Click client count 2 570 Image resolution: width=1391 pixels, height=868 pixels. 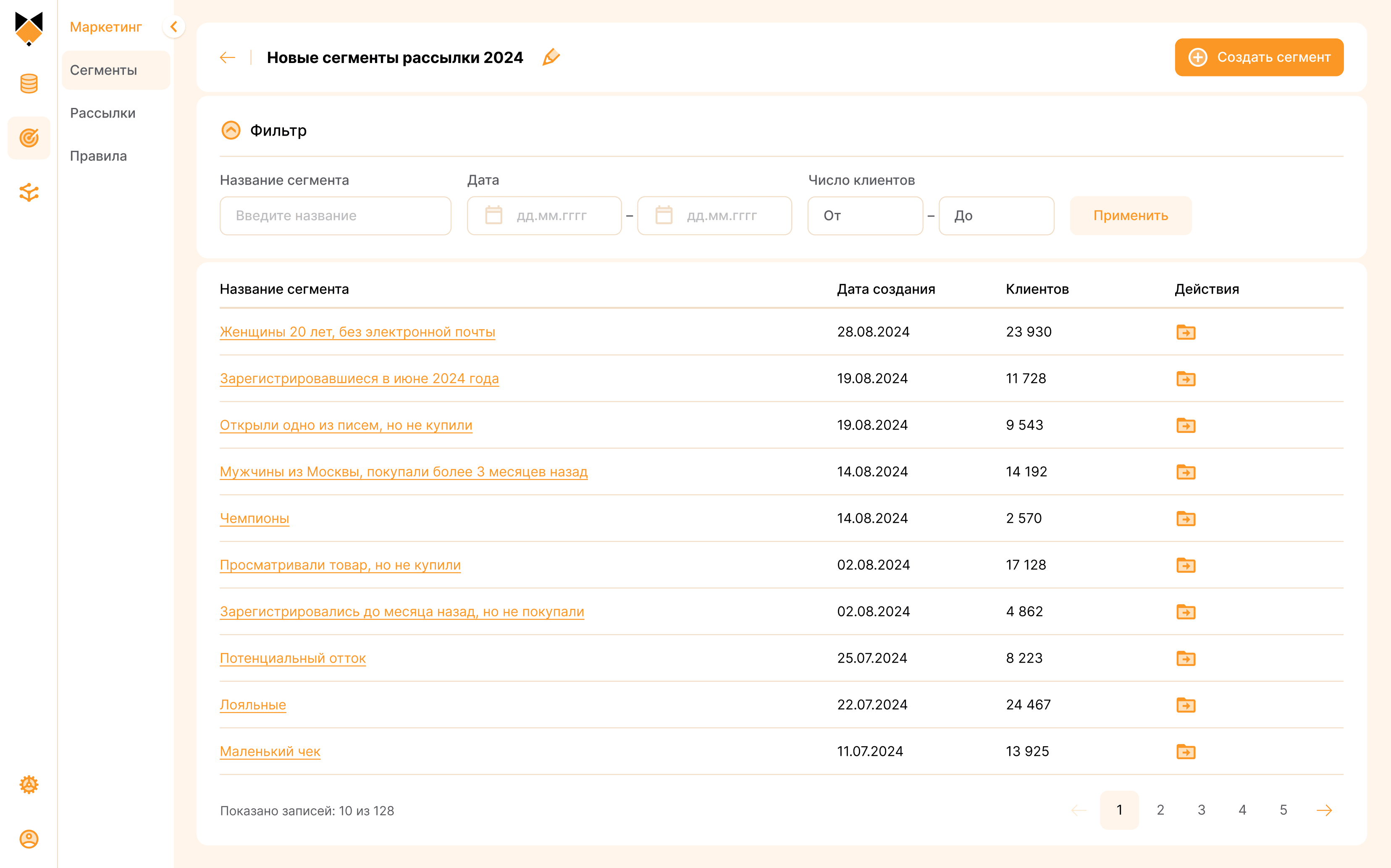1024,518
